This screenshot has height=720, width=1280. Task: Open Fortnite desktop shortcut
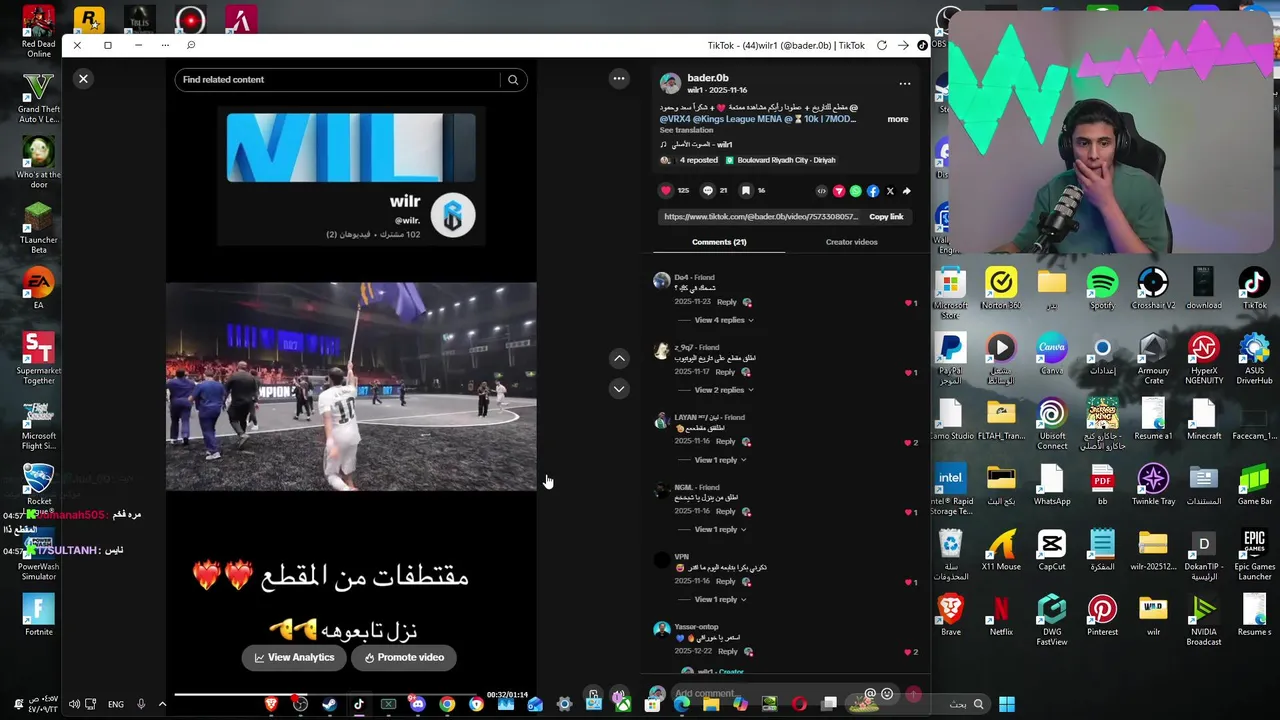tap(38, 615)
